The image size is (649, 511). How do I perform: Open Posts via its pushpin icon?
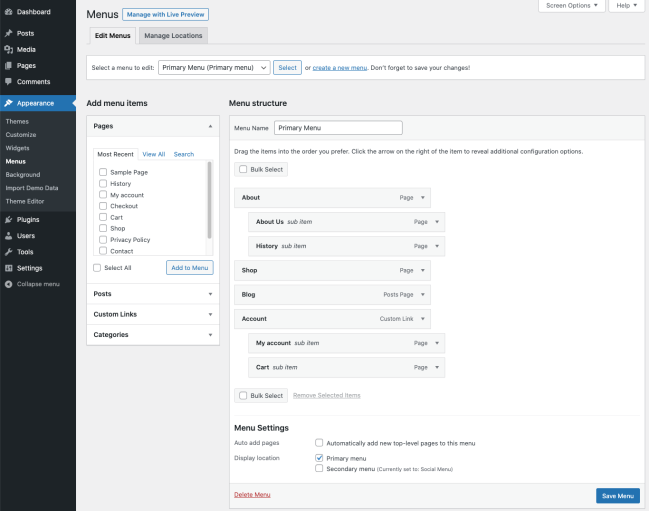click(x=9, y=33)
